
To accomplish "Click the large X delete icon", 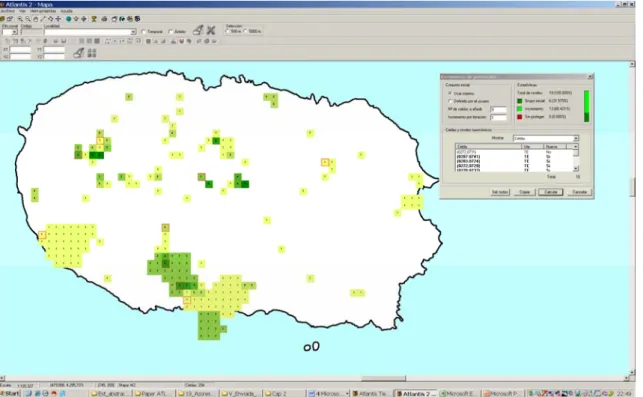I will click(211, 30).
